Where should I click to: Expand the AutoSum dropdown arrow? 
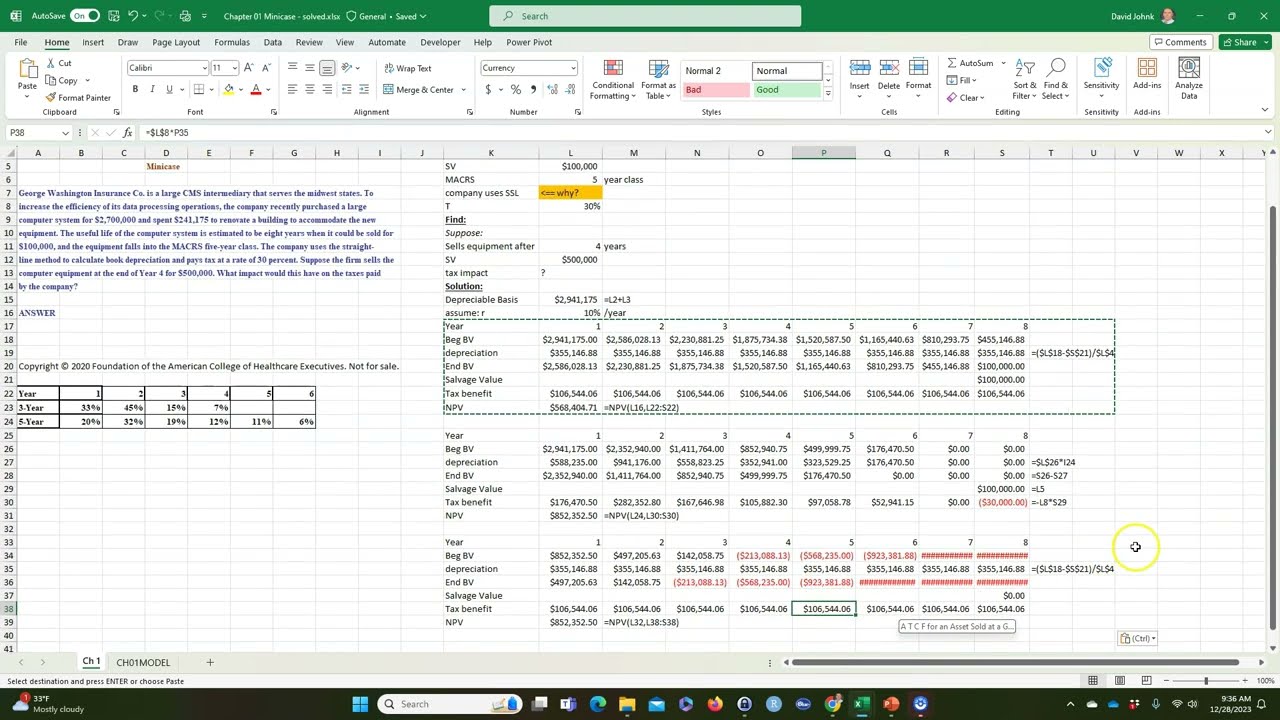[1003, 63]
